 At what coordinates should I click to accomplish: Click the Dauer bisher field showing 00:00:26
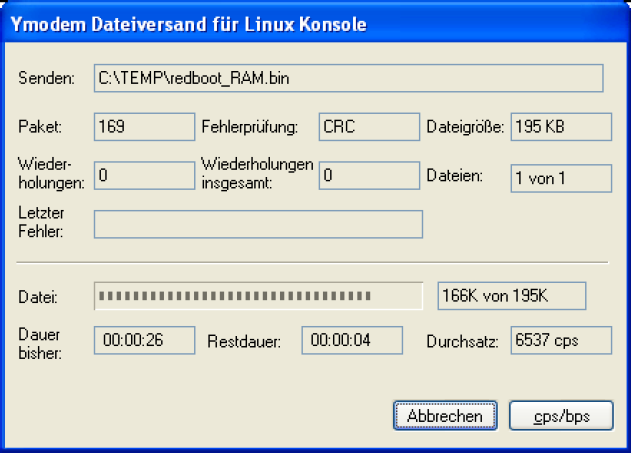tap(144, 340)
